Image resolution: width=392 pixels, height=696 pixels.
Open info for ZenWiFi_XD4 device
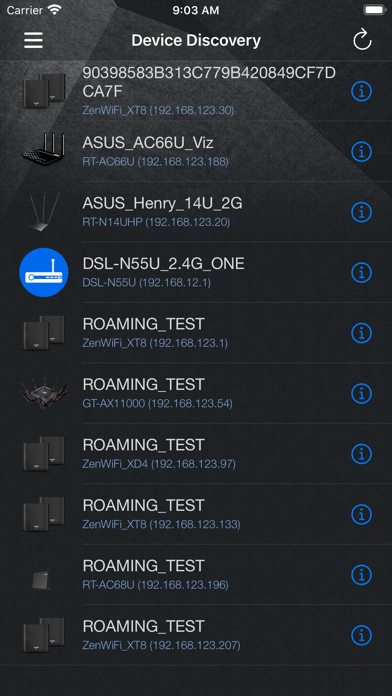tap(361, 454)
